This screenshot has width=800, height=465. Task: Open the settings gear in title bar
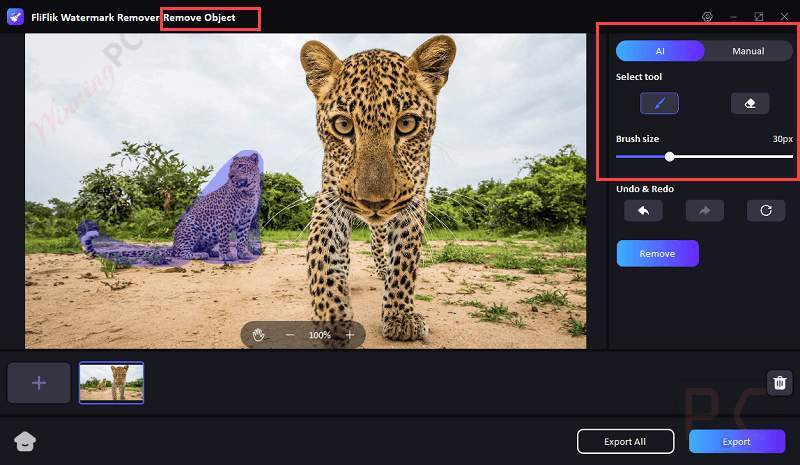click(x=707, y=17)
